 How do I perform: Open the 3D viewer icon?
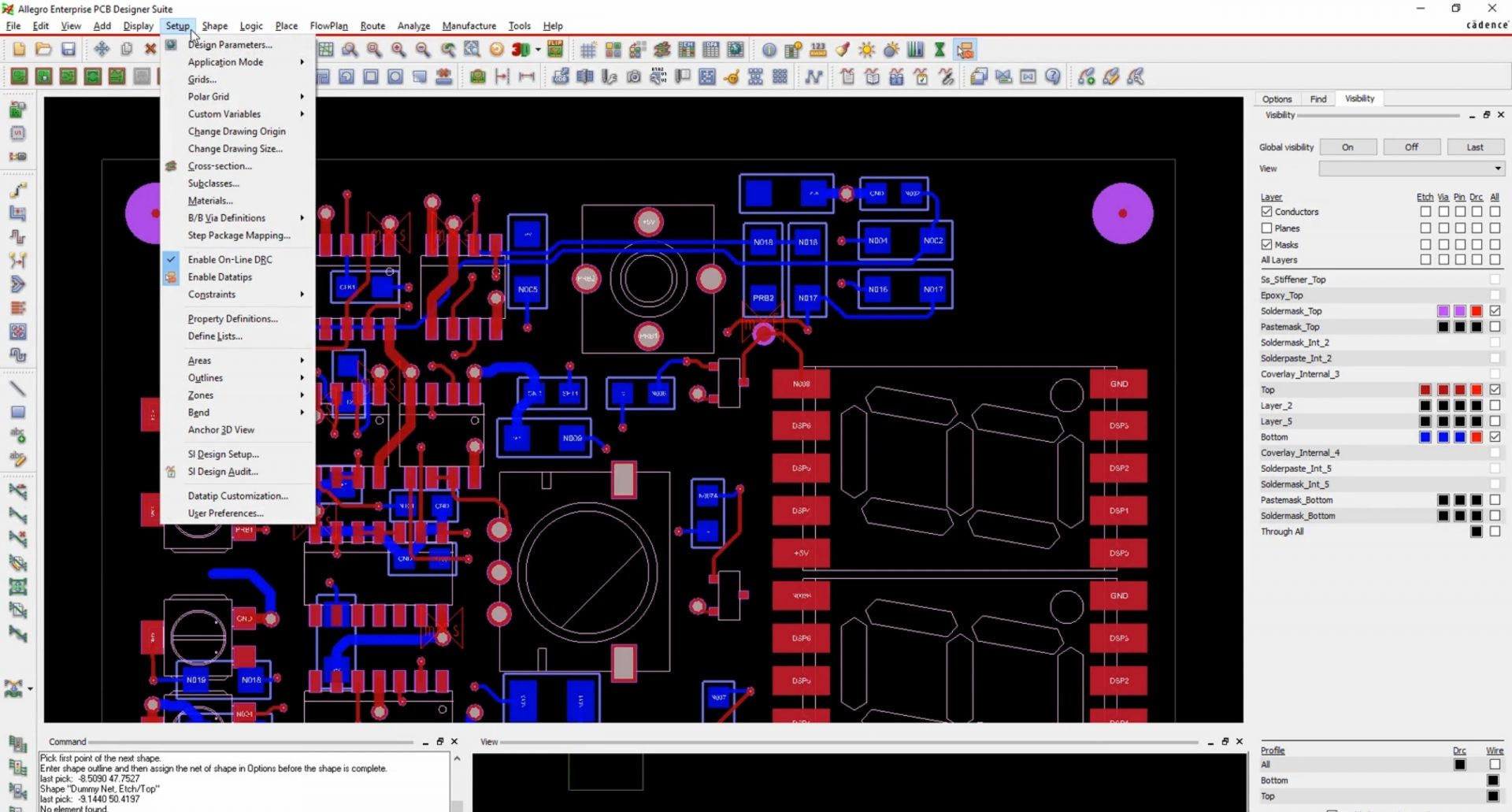(x=521, y=50)
